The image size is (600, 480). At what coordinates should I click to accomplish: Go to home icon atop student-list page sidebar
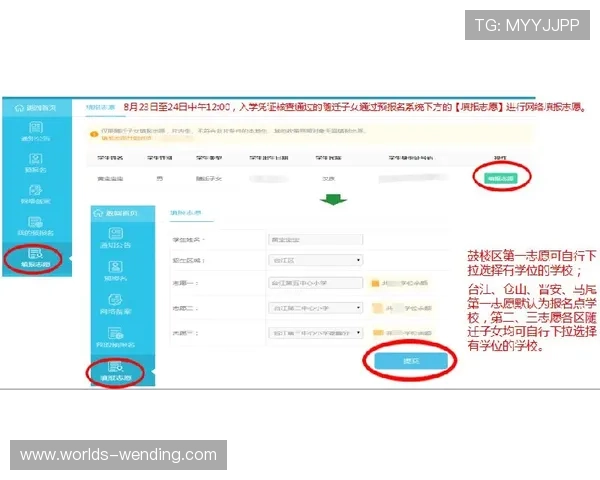[19, 108]
